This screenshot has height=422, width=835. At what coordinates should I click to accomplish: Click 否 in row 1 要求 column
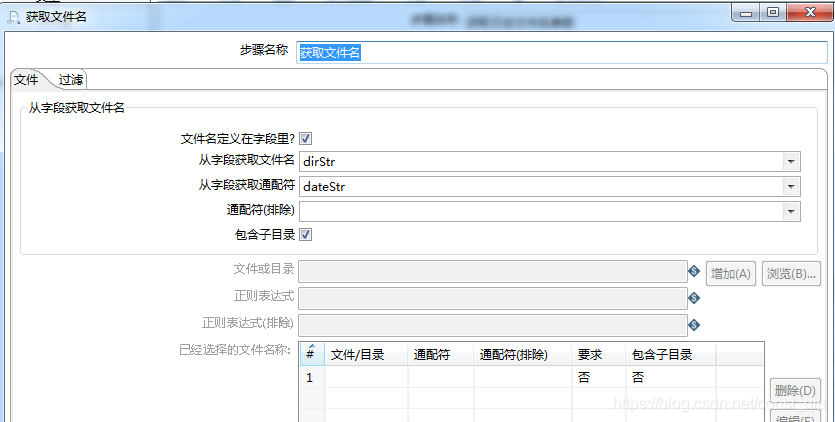(x=584, y=377)
